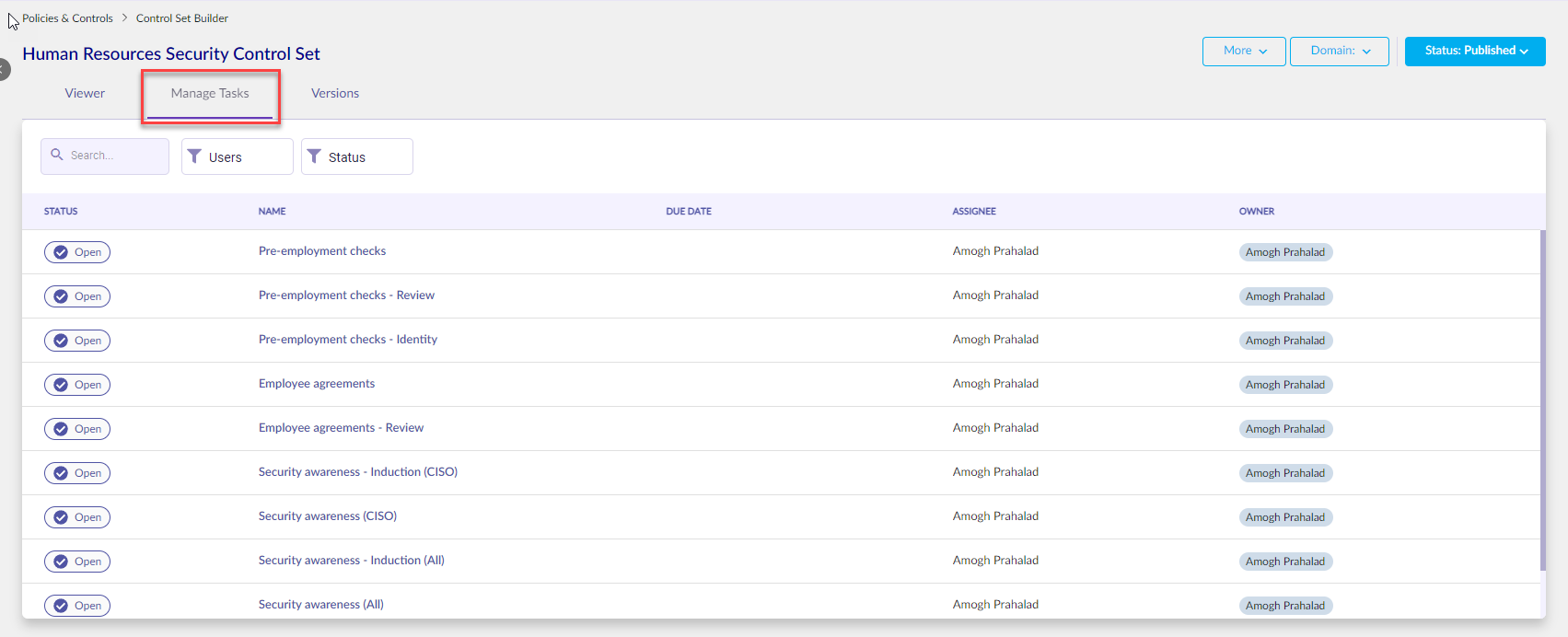Screen dimensions: 1568x637
Task: Open Security awareness - Induction (CISO) task
Action: [358, 472]
